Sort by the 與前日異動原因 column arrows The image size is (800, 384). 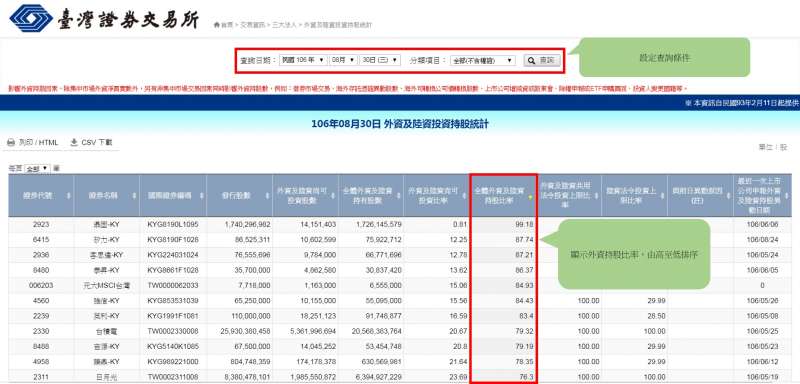[728, 196]
